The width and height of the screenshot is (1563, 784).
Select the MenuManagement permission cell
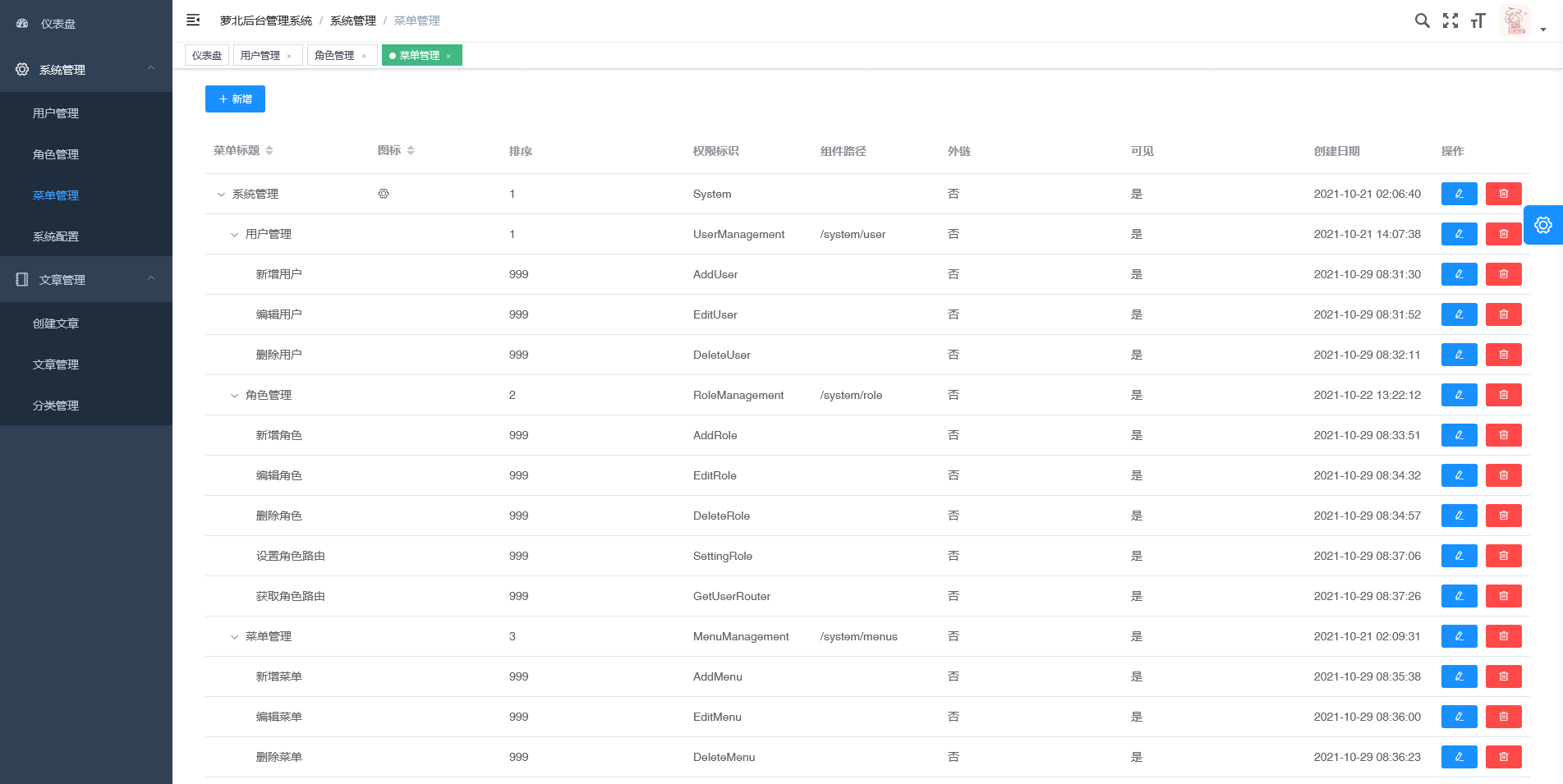click(x=741, y=636)
